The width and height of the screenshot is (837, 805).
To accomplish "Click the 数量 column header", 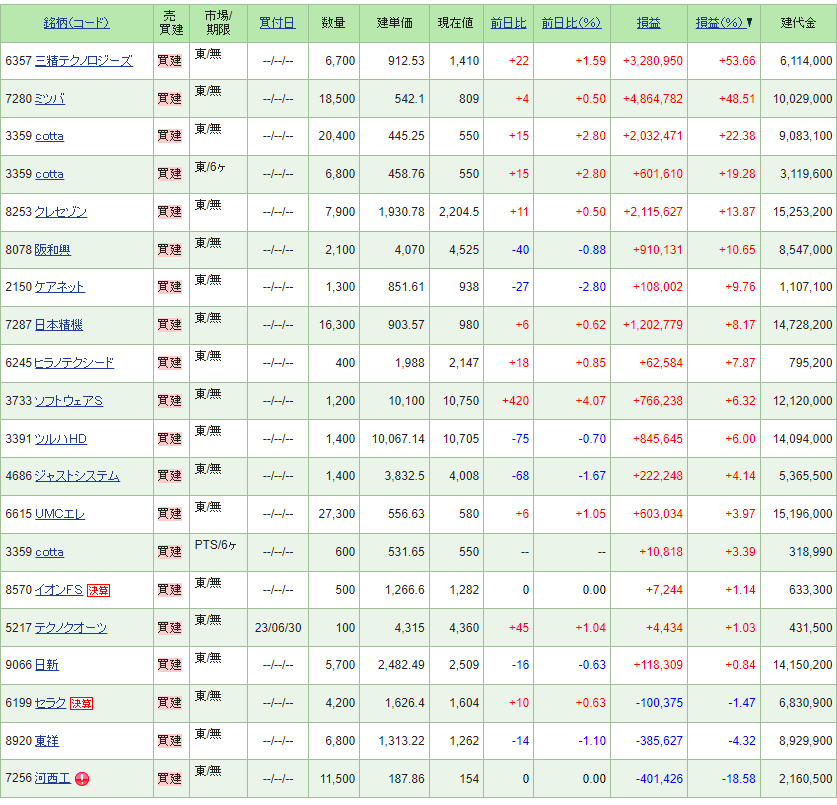I will tap(334, 22).
